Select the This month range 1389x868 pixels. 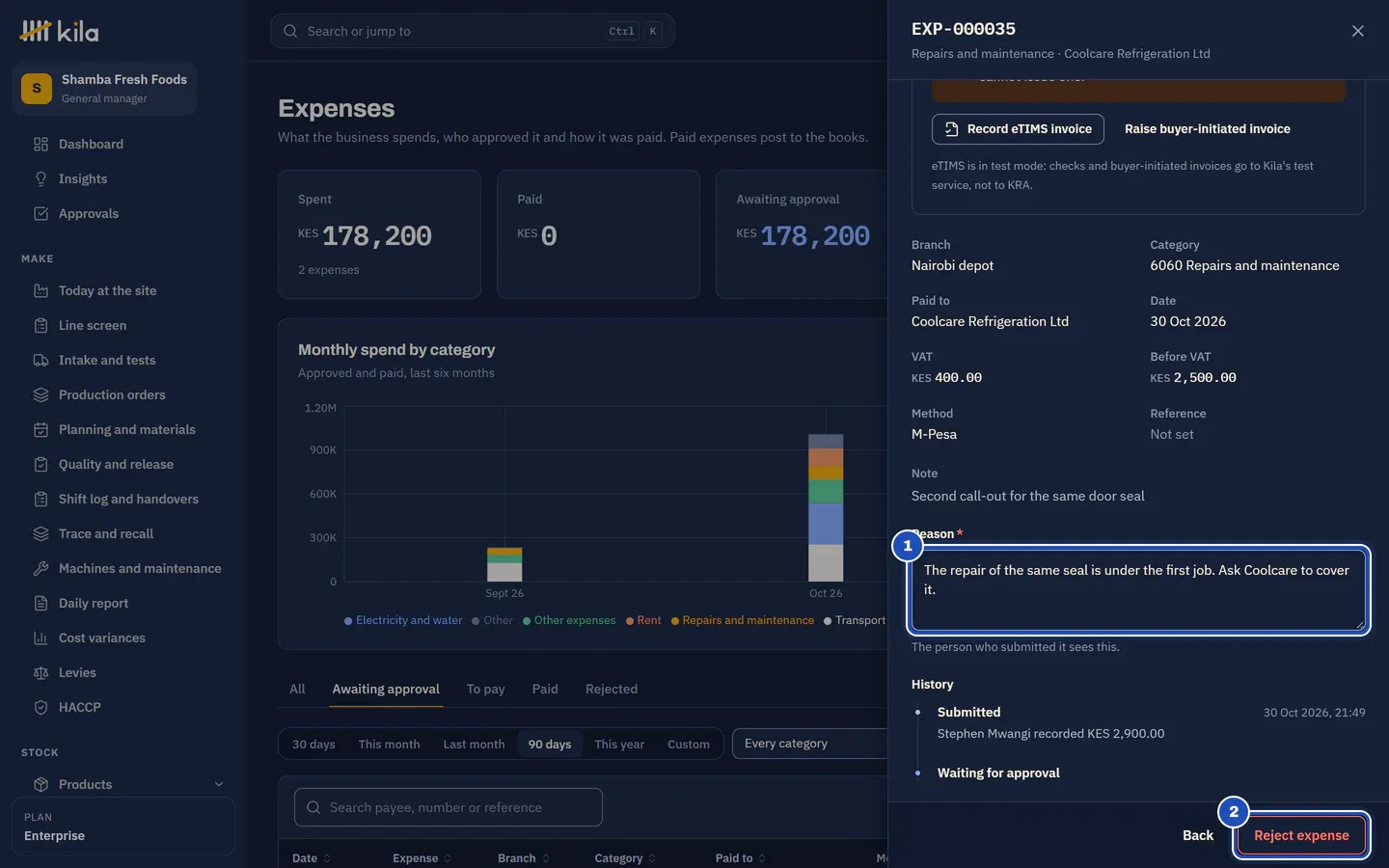coord(389,745)
